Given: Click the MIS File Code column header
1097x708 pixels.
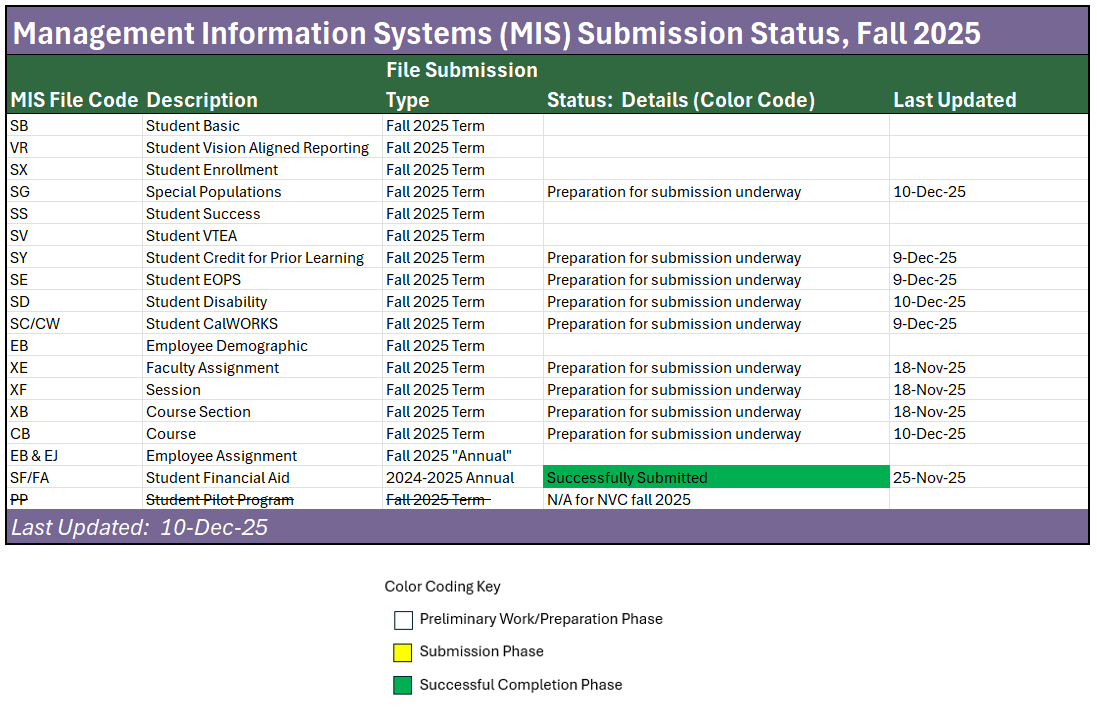Looking at the screenshot, I should click(x=74, y=100).
